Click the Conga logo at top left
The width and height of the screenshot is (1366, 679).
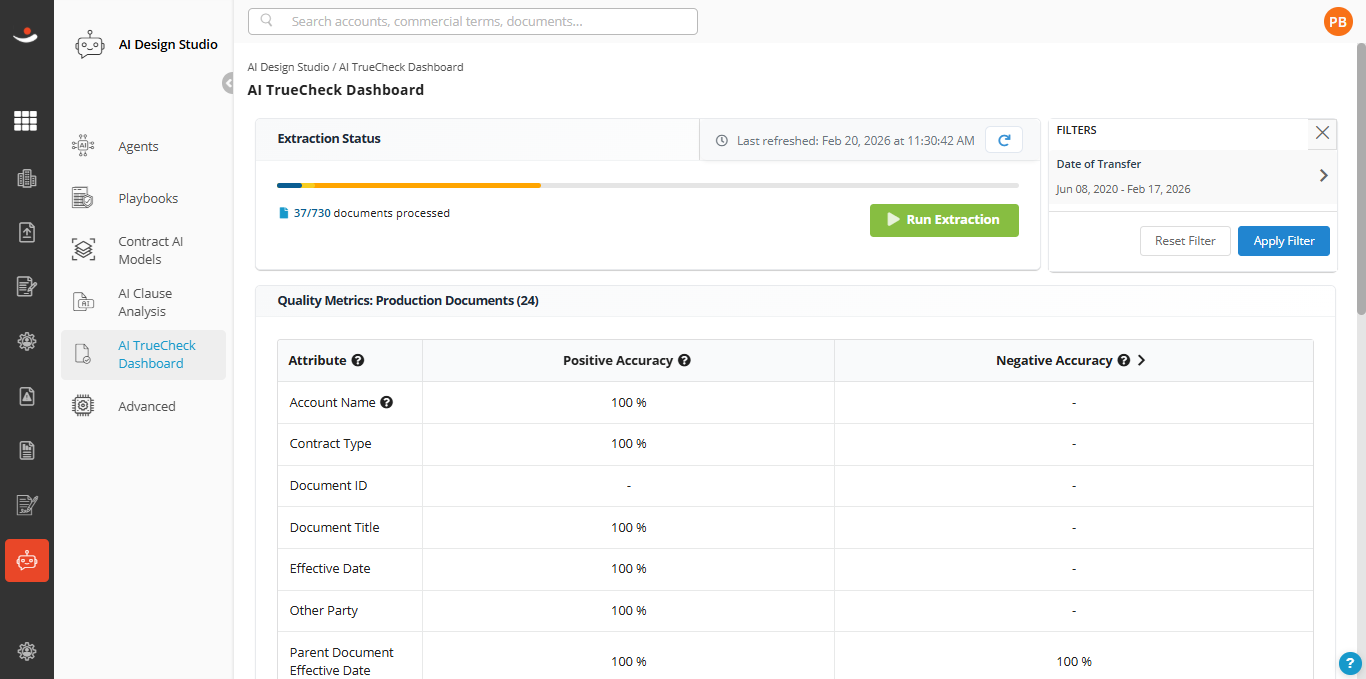coord(26,36)
